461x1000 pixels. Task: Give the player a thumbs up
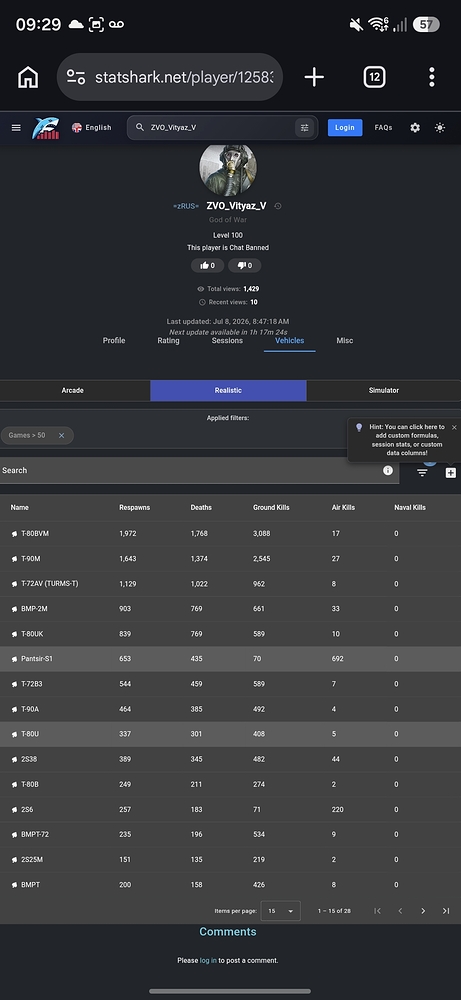[208, 265]
